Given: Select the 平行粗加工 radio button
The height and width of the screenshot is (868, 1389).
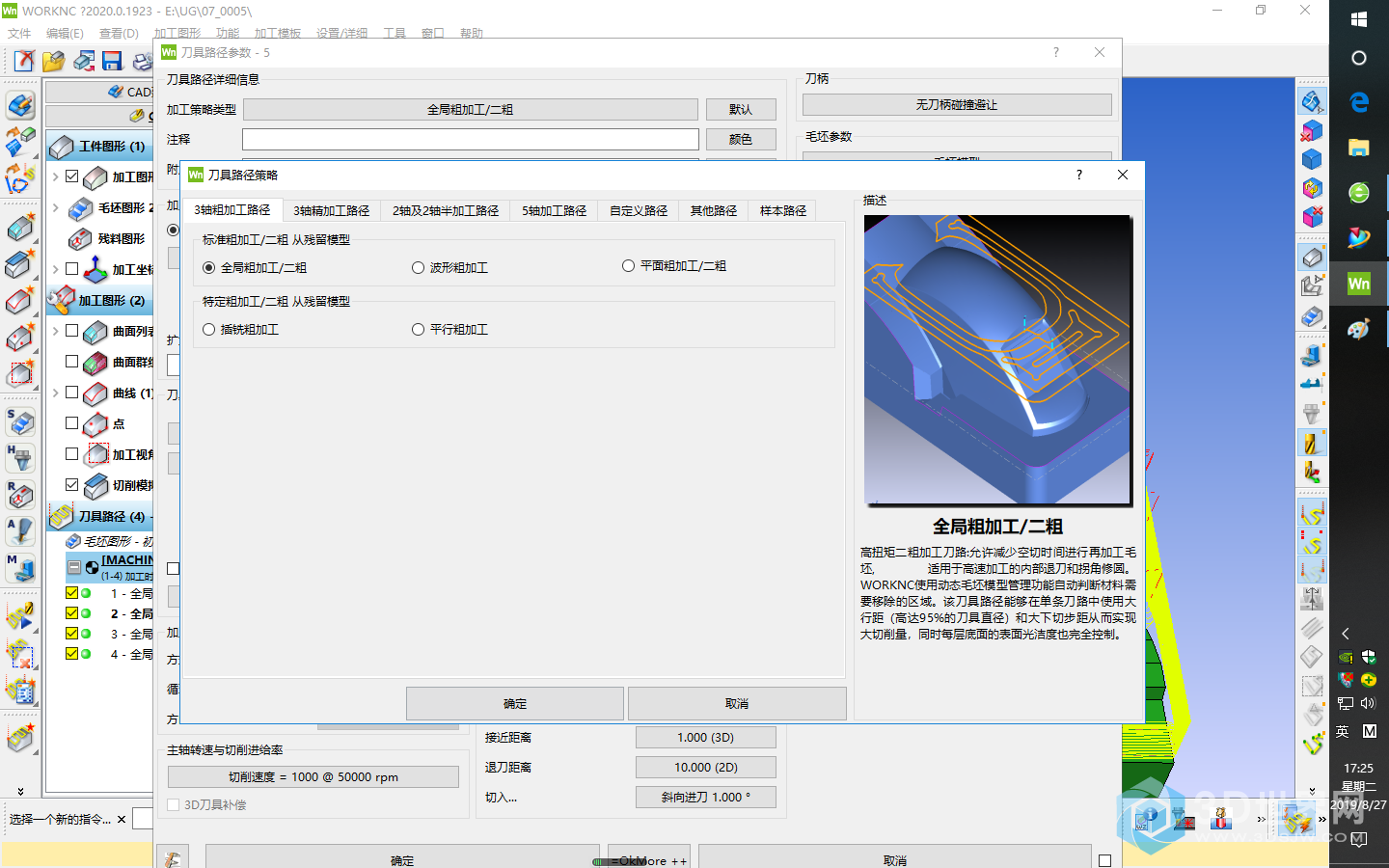Looking at the screenshot, I should [x=418, y=330].
